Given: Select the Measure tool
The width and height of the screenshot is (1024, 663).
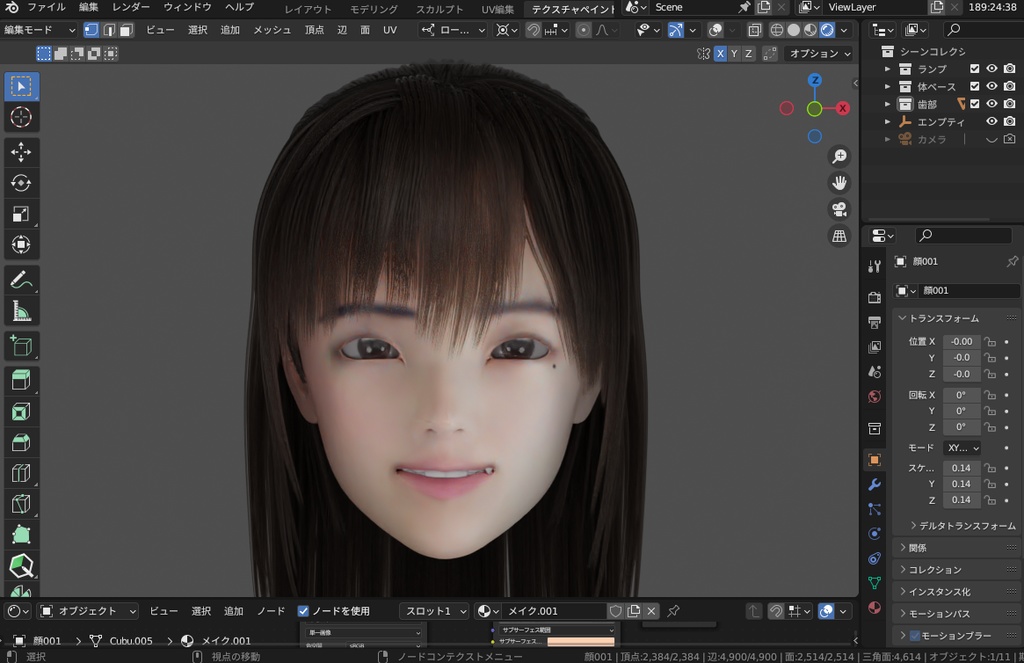Looking at the screenshot, I should [22, 311].
